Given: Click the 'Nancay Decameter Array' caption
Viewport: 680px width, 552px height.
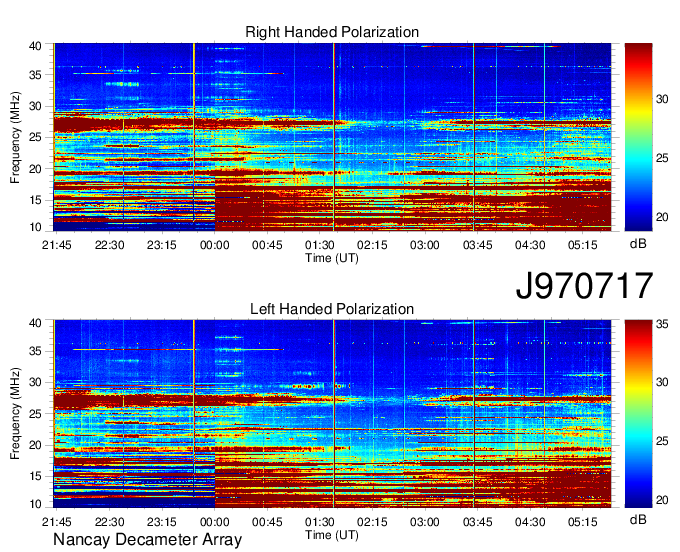Looking at the screenshot, I should coord(147,540).
